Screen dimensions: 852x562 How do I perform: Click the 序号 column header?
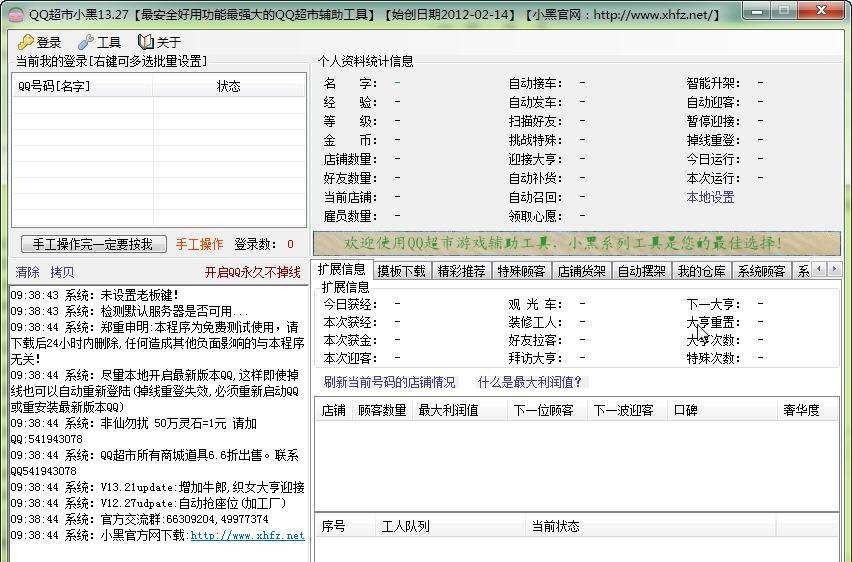click(x=345, y=526)
